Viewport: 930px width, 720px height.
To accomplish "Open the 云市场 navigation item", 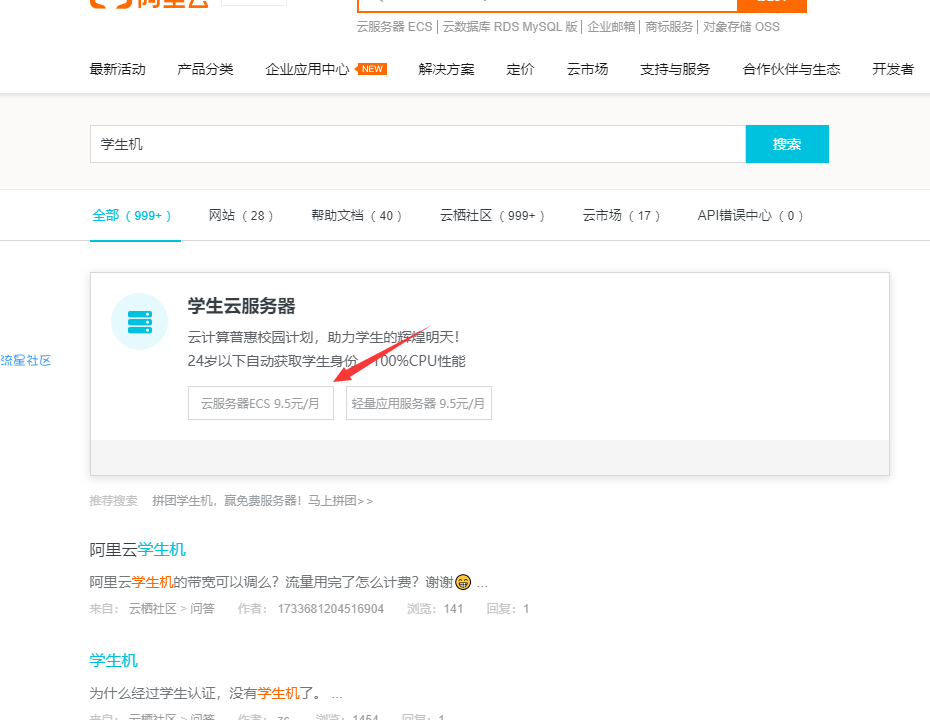I will [587, 69].
